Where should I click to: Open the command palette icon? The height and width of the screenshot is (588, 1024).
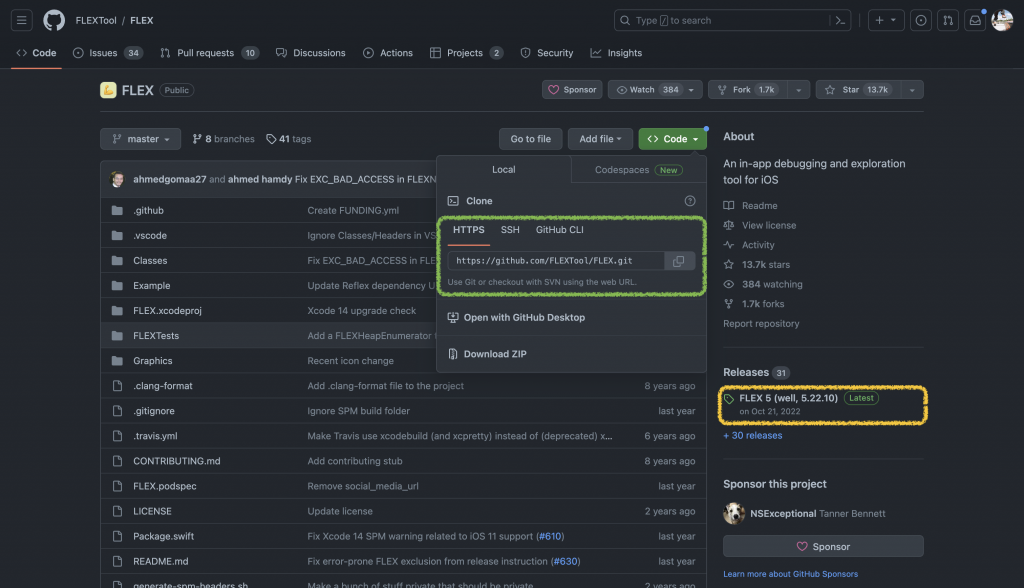(840, 20)
